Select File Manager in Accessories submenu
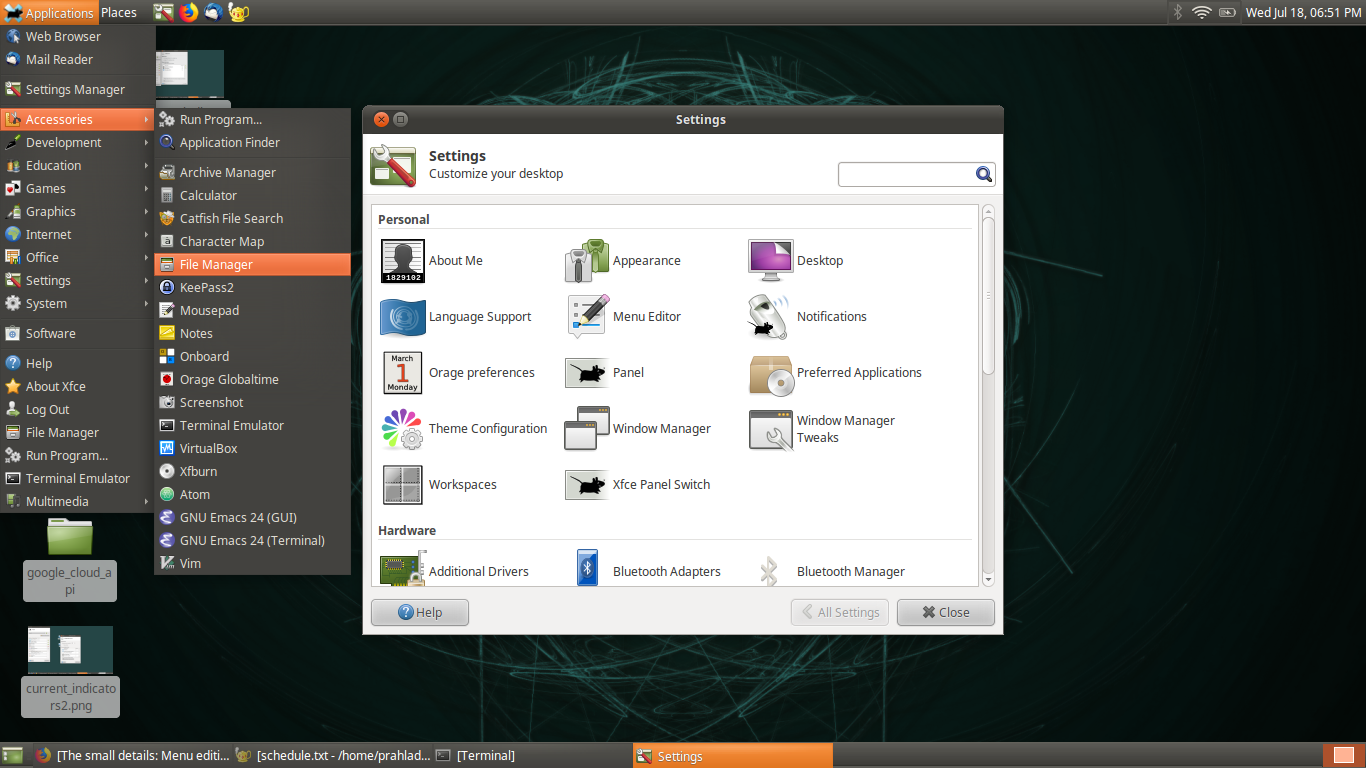 [253, 264]
